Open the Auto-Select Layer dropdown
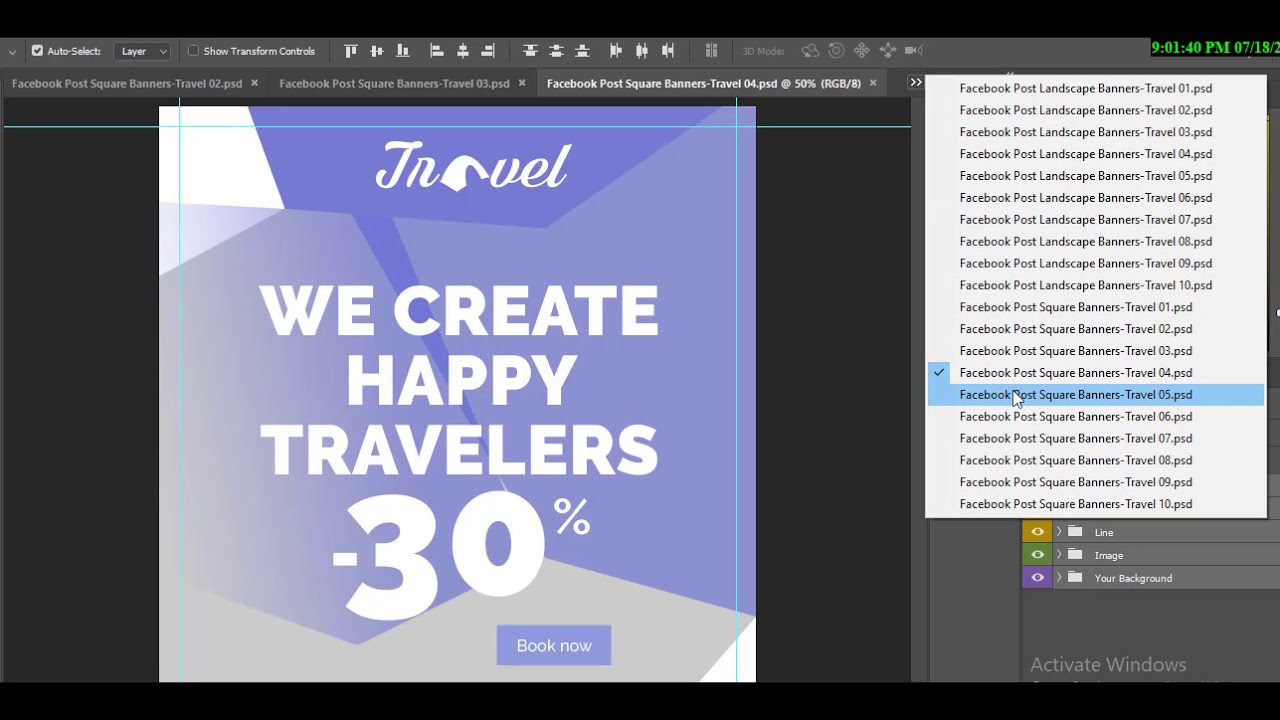1280x720 pixels. tap(142, 51)
